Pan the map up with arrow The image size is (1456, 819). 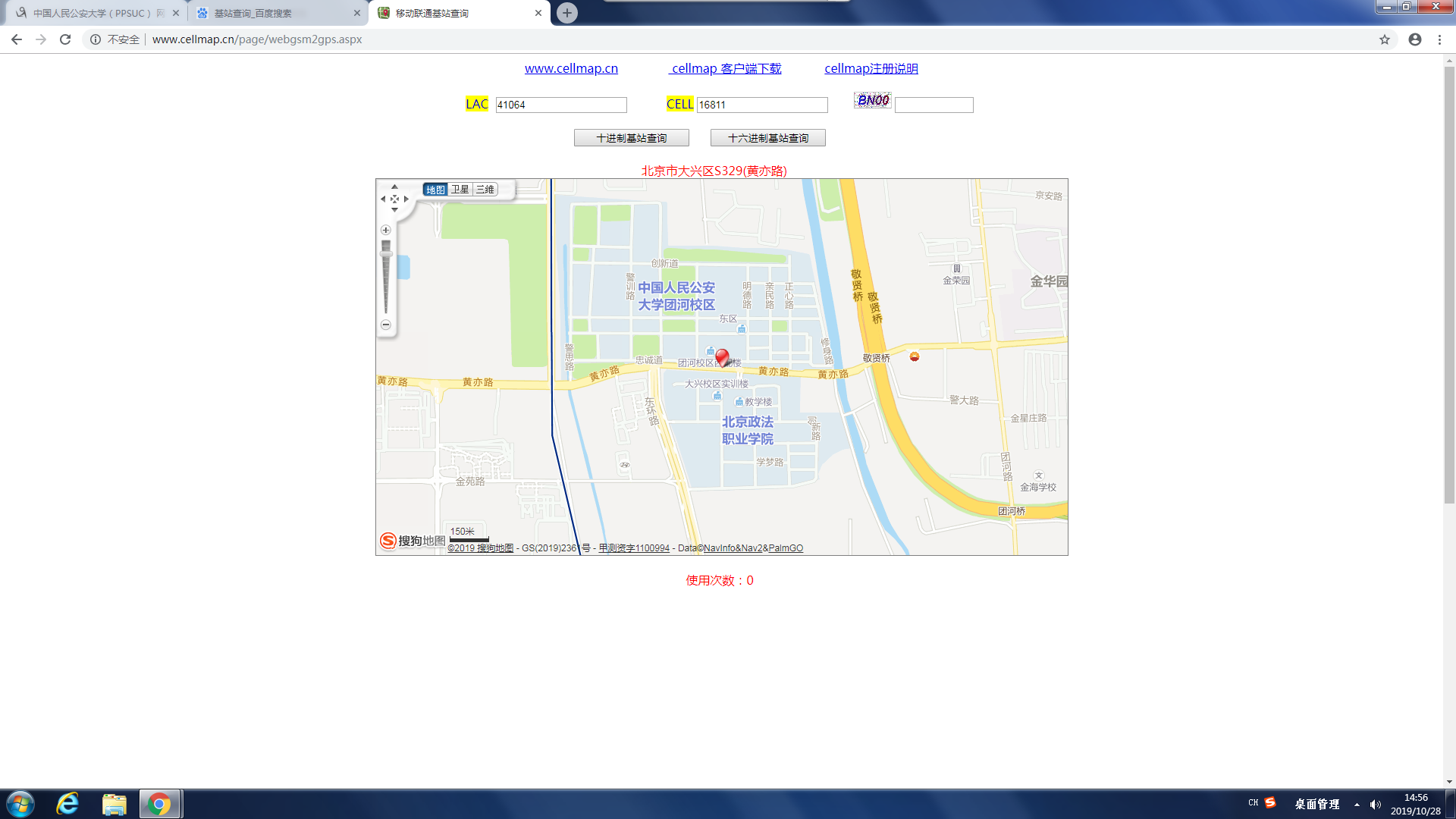pyautogui.click(x=394, y=187)
